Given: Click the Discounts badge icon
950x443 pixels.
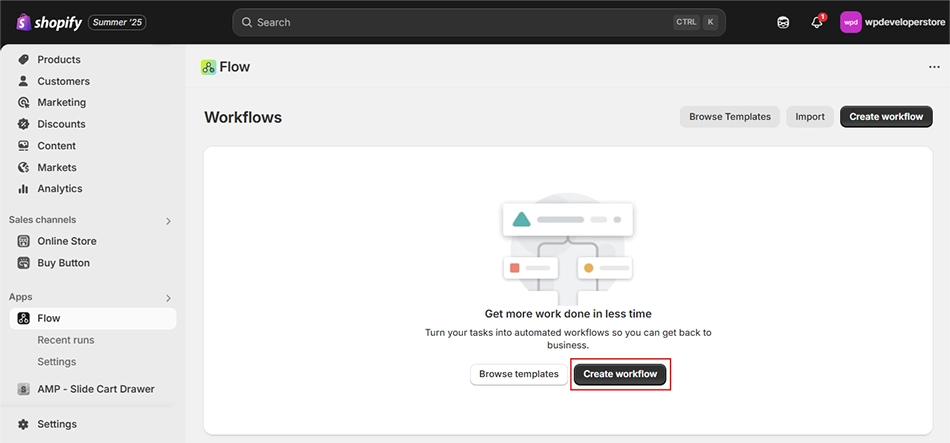Looking at the screenshot, I should pos(24,124).
